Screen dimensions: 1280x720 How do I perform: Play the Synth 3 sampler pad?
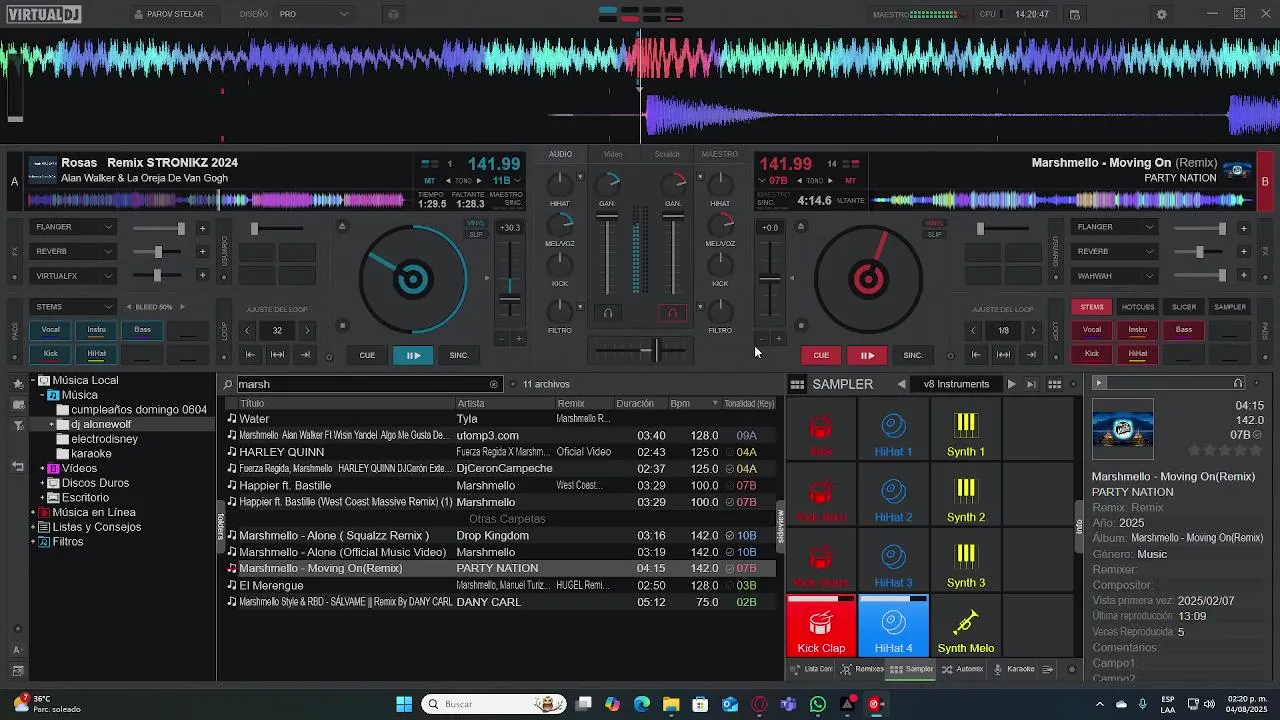click(x=965, y=562)
